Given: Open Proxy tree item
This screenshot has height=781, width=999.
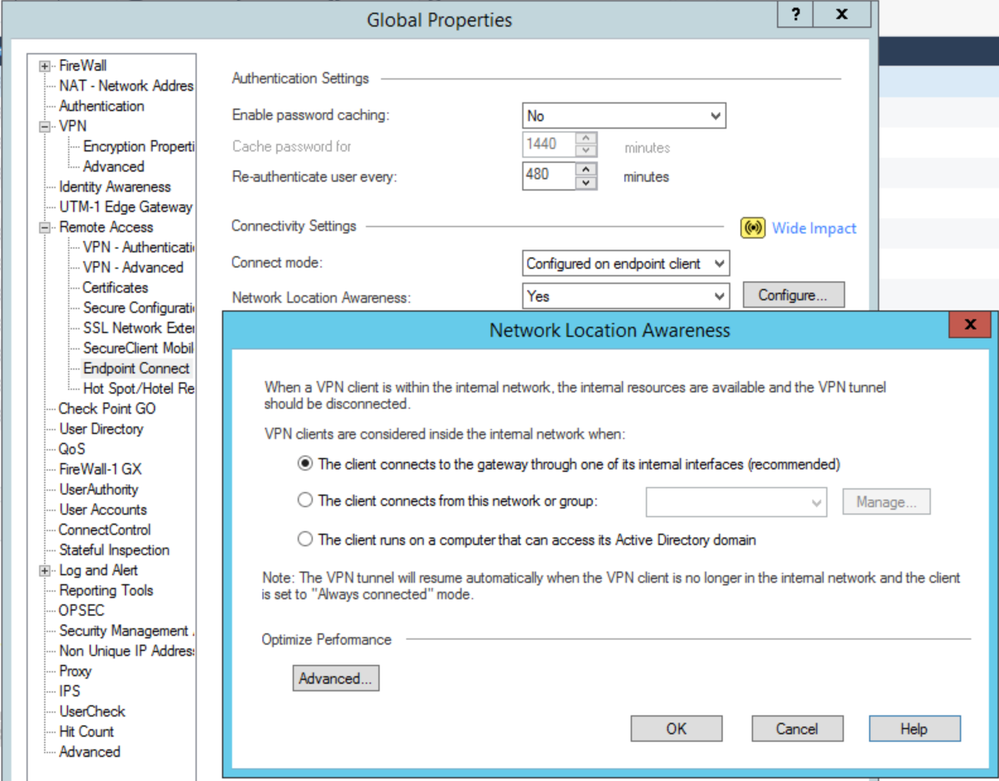Looking at the screenshot, I should 75,671.
